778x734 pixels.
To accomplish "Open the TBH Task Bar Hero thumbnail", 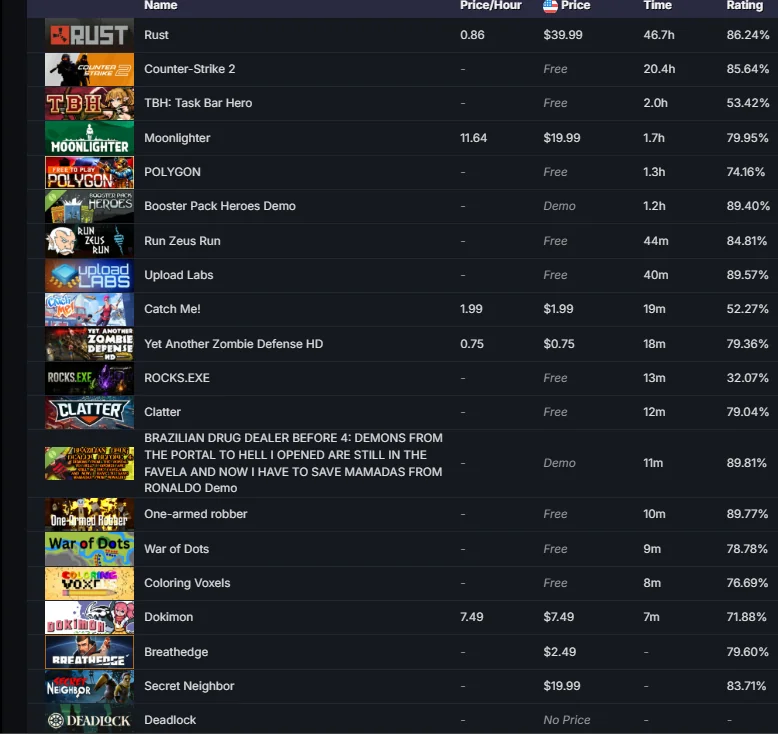I will click(x=89, y=104).
